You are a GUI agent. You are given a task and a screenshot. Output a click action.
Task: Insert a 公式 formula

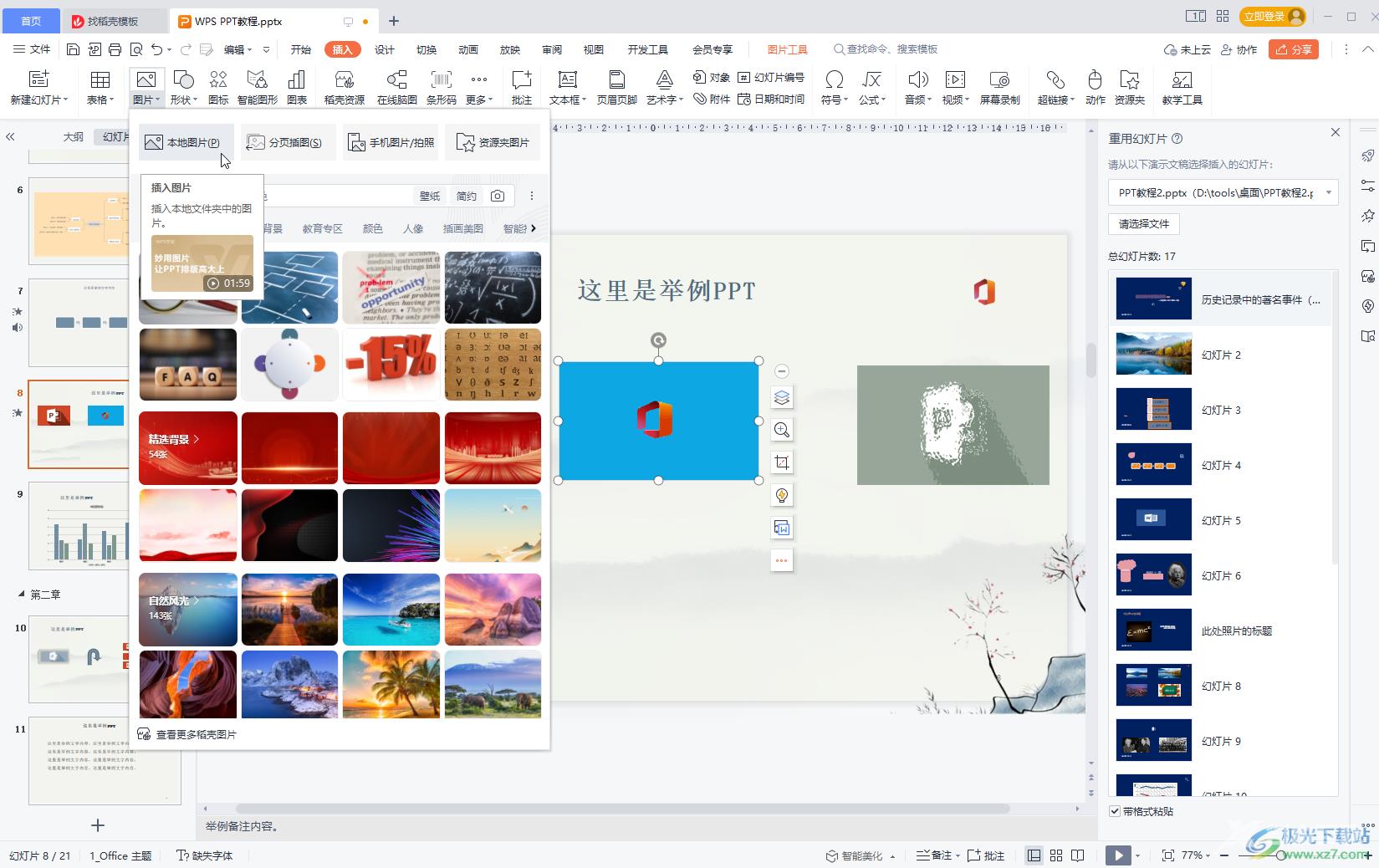point(871,87)
